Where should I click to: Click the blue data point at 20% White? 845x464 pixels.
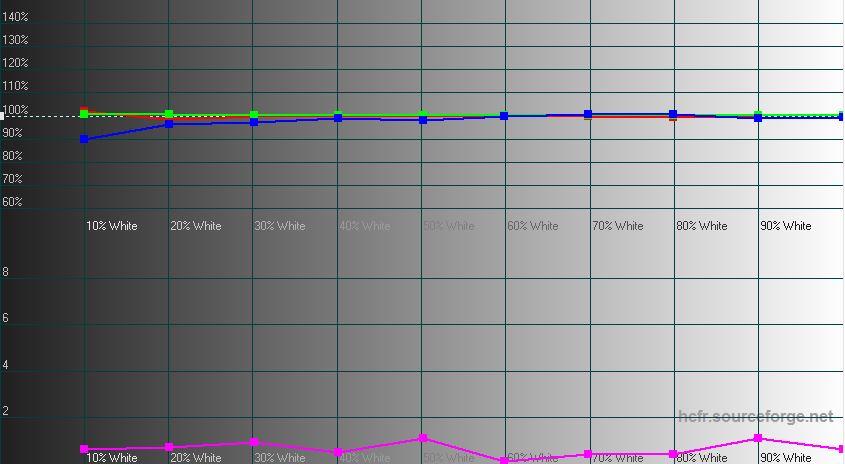tap(169, 124)
